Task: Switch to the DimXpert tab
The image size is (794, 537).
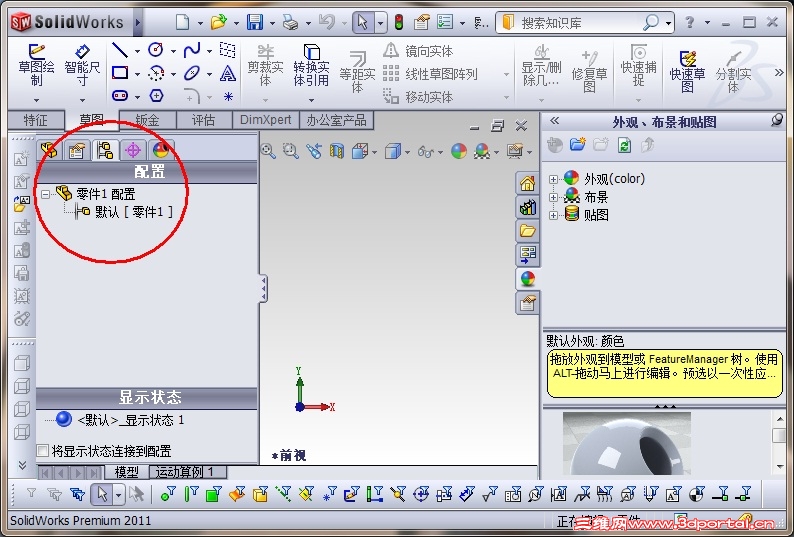Action: click(x=265, y=120)
